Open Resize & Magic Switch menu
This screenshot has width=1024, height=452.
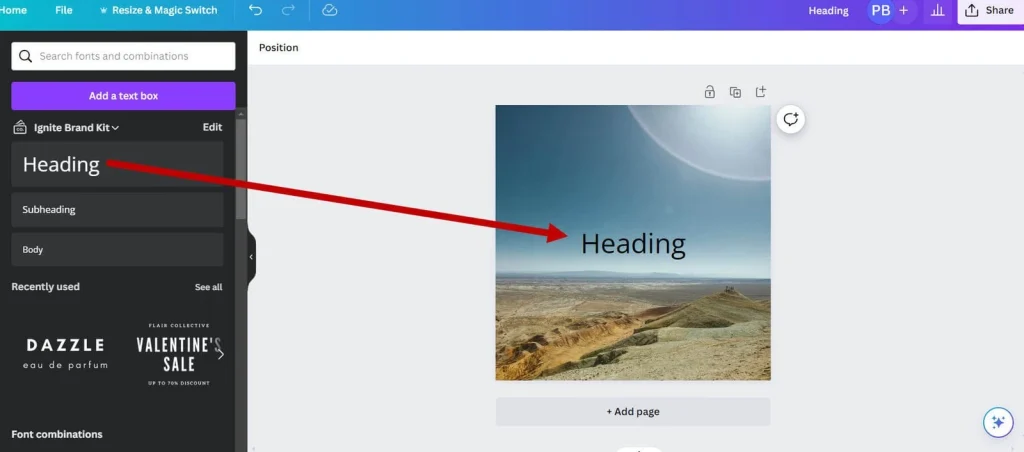tap(158, 10)
